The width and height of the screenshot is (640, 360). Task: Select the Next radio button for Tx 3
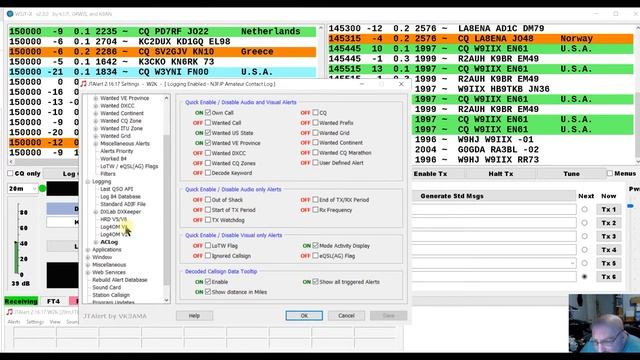click(584, 236)
